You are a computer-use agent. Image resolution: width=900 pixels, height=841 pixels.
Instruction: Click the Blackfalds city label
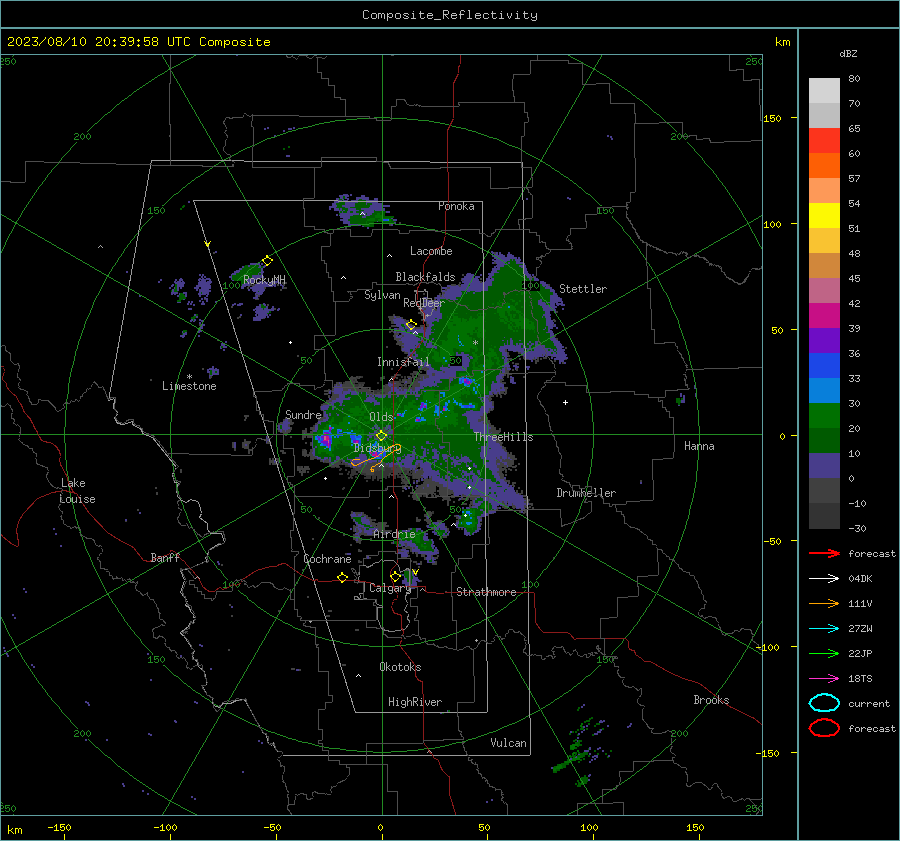[425, 277]
